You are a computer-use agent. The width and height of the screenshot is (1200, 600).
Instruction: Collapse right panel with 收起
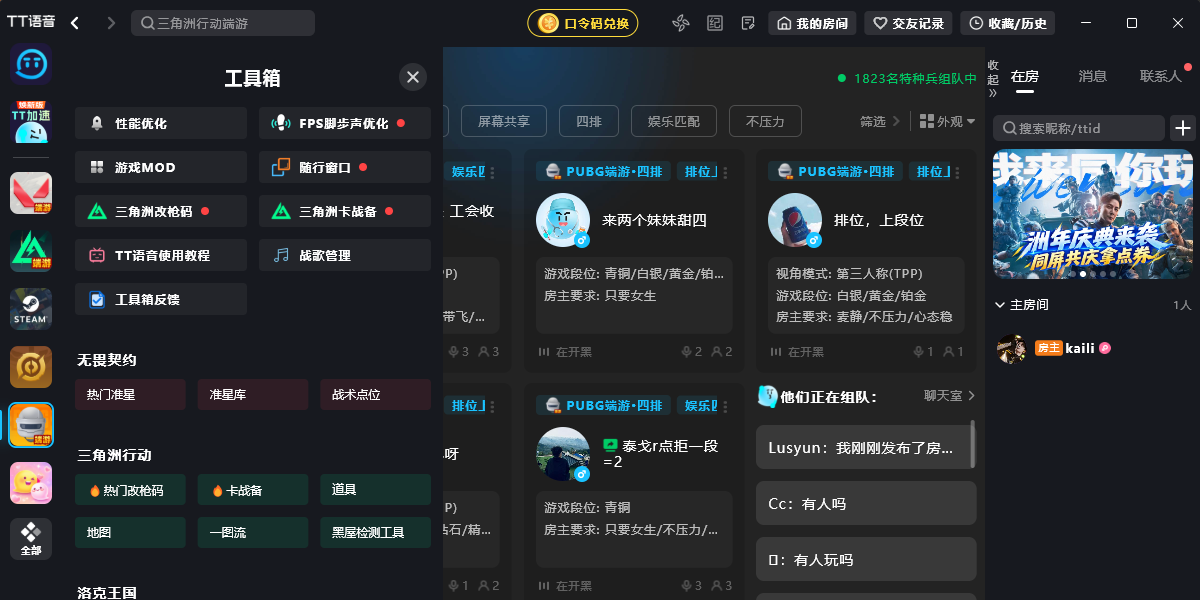(x=993, y=77)
